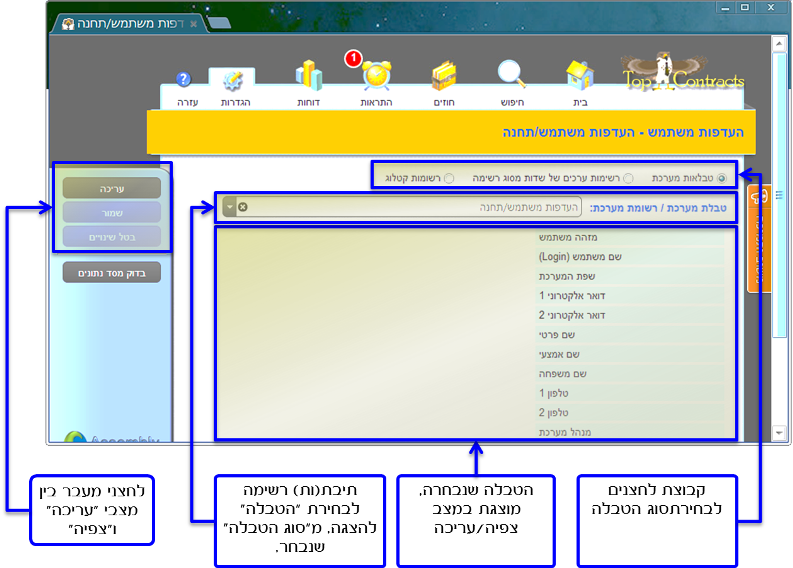Open the דוחות reports chart icon
The width and height of the screenshot is (793, 568).
point(309,76)
